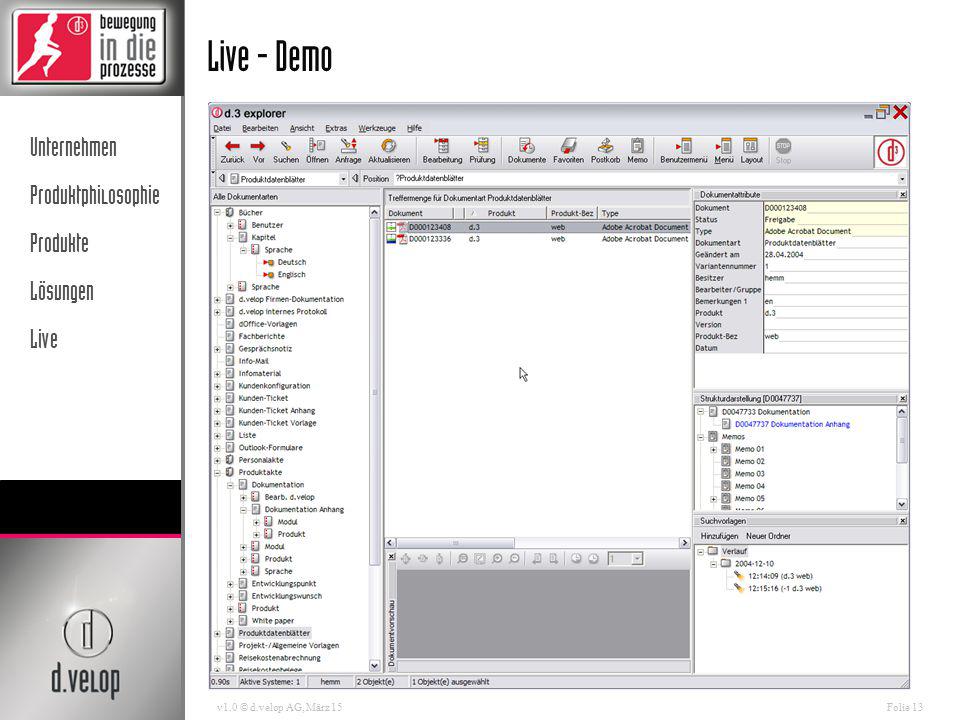The height and width of the screenshot is (720, 960).
Task: Close the Strukturdarstellung panel
Action: (x=902, y=399)
